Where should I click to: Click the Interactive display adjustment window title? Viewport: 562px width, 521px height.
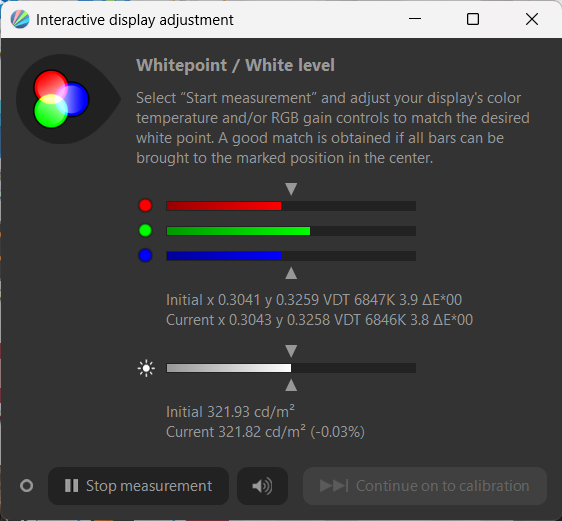135,20
